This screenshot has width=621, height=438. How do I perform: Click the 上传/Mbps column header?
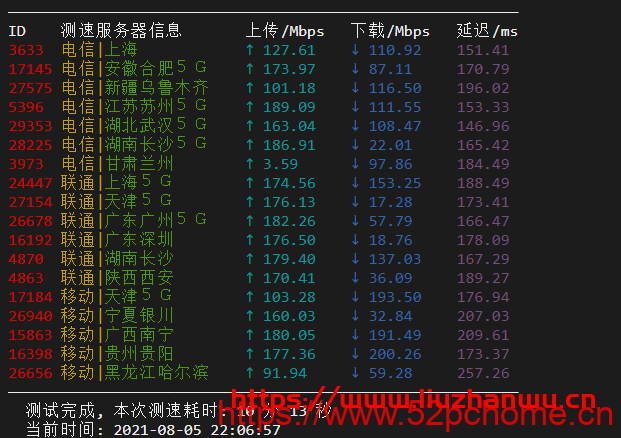[x=285, y=31]
